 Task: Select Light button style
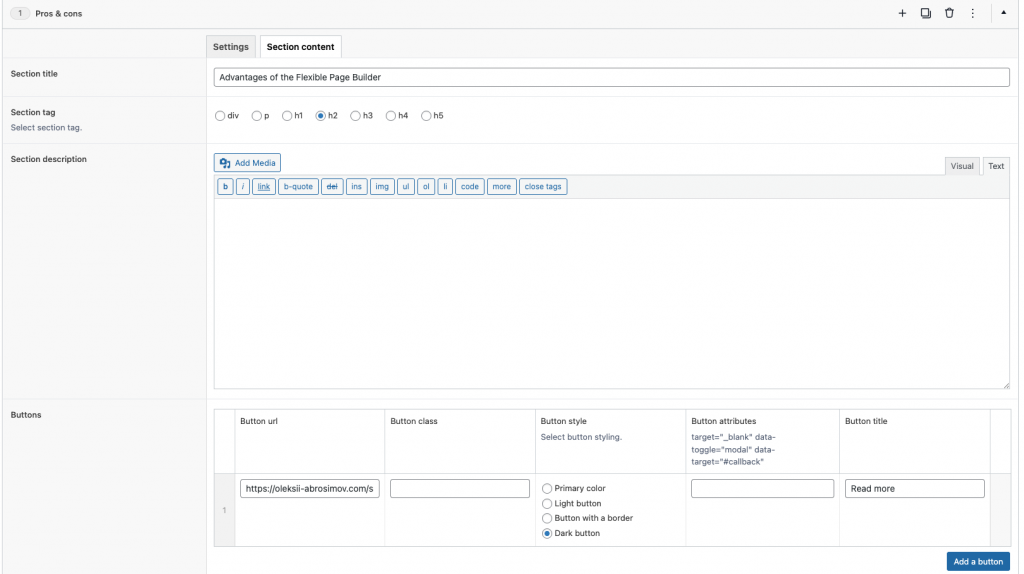tap(547, 503)
